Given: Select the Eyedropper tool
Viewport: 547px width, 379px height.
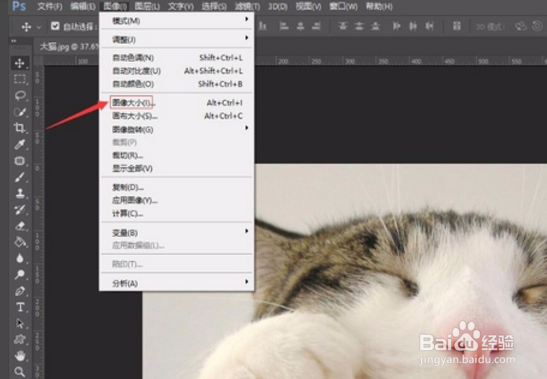Looking at the screenshot, I should [x=20, y=144].
